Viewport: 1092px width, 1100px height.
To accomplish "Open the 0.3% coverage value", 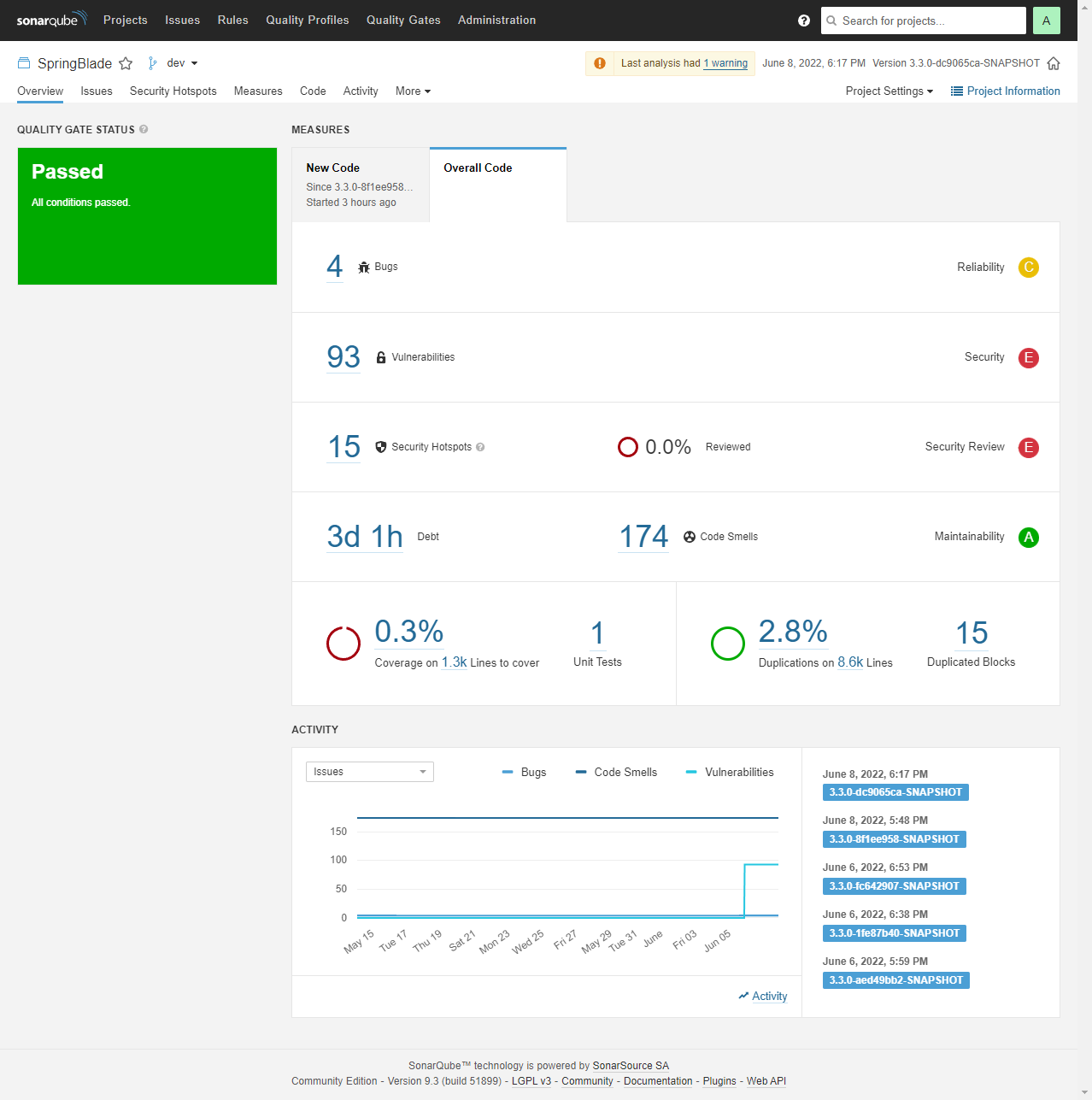I will click(x=409, y=632).
